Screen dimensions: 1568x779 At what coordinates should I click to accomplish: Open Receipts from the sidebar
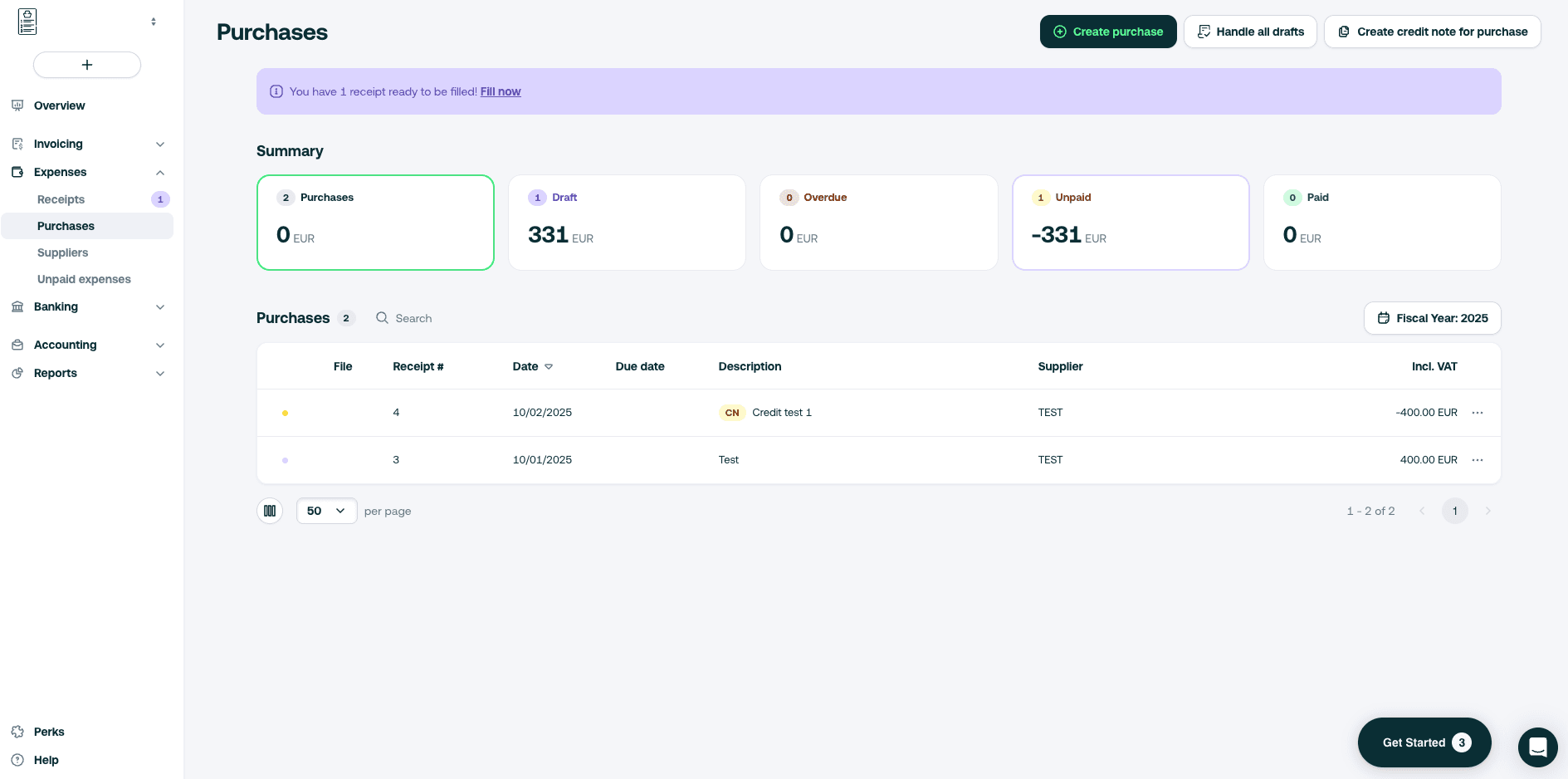point(61,199)
